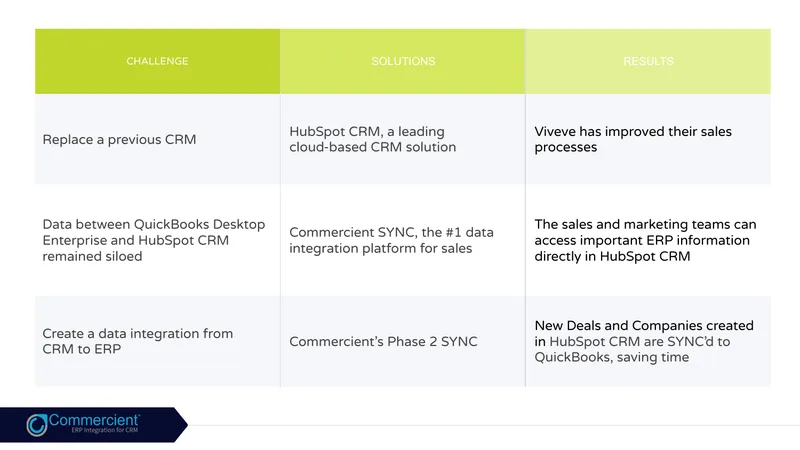This screenshot has height=450, width=800.
Task: Select 'directly in HubSpot CRM' text line
Action: 612,256
